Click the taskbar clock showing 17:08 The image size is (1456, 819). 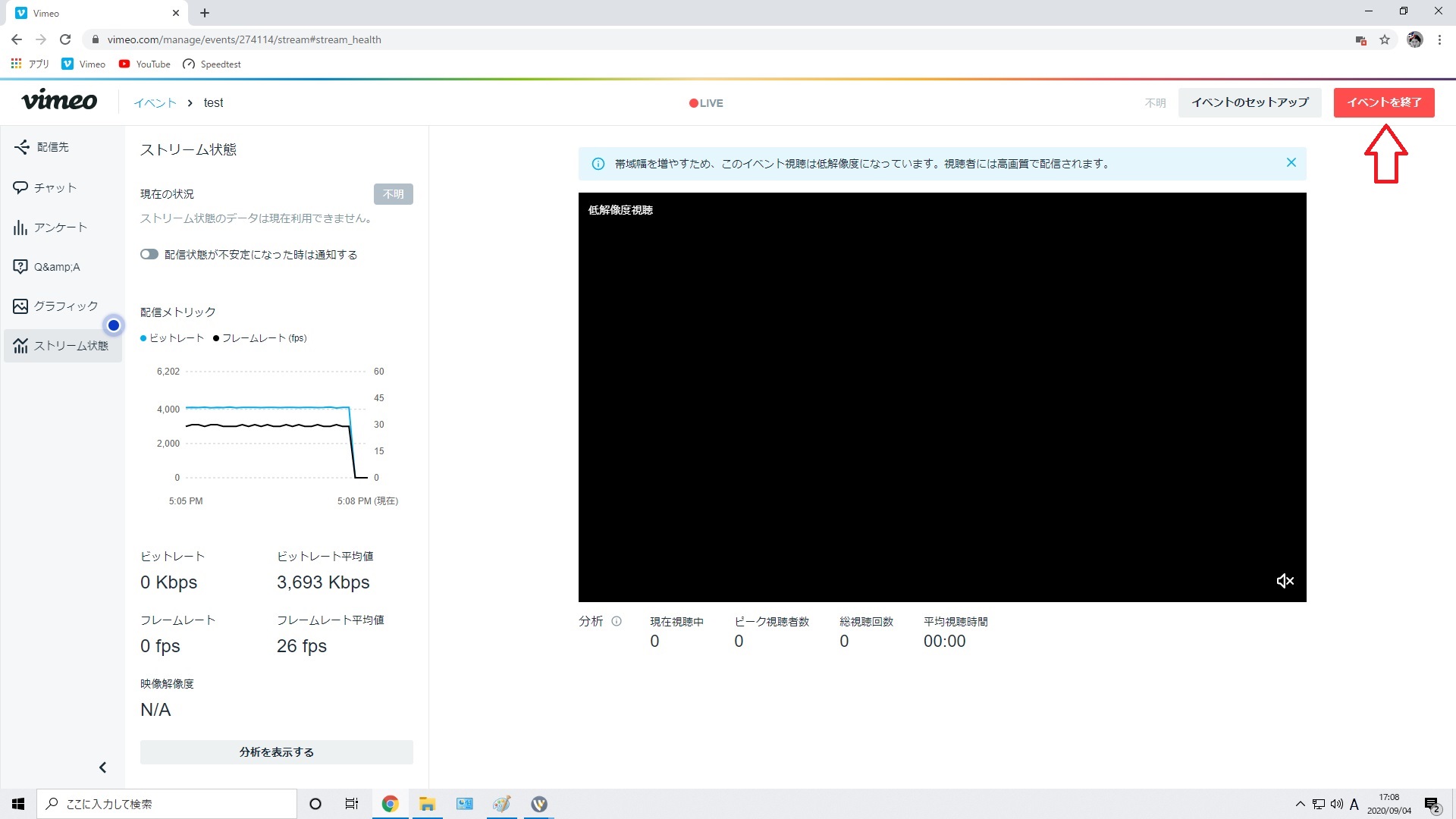click(x=1389, y=804)
